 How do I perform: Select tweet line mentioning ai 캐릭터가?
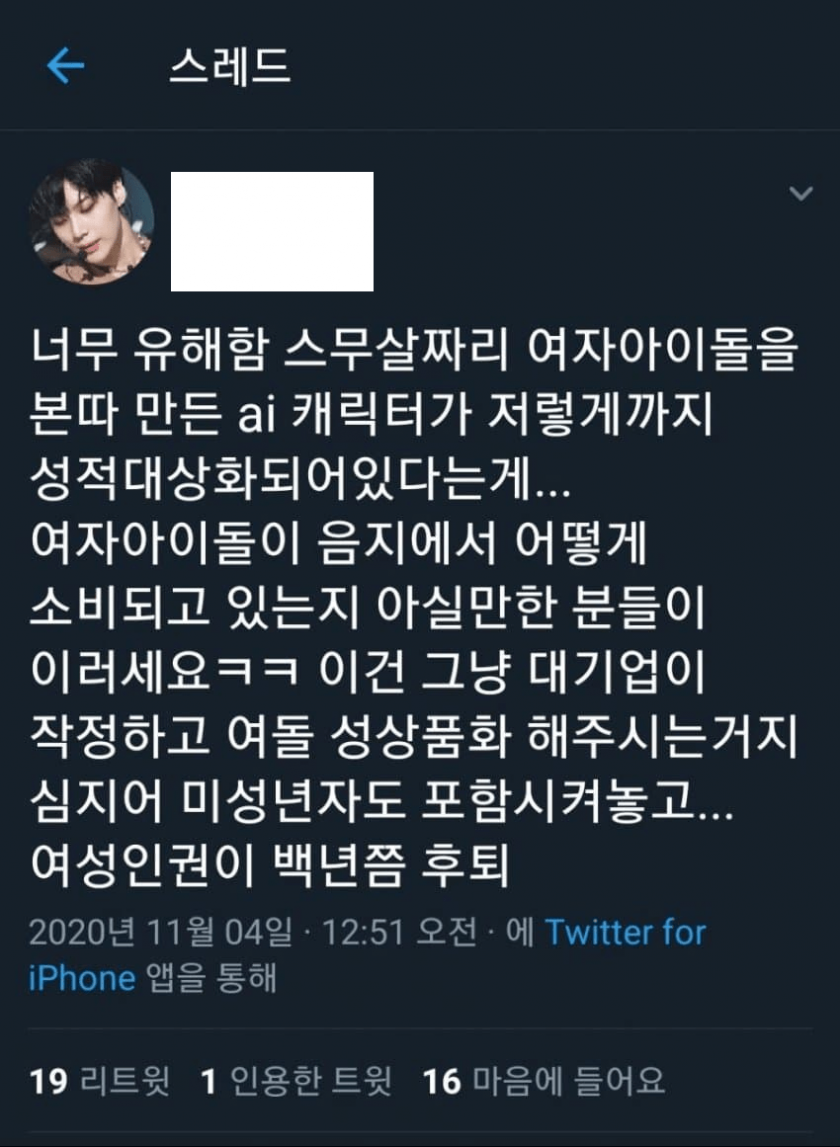coord(371,413)
